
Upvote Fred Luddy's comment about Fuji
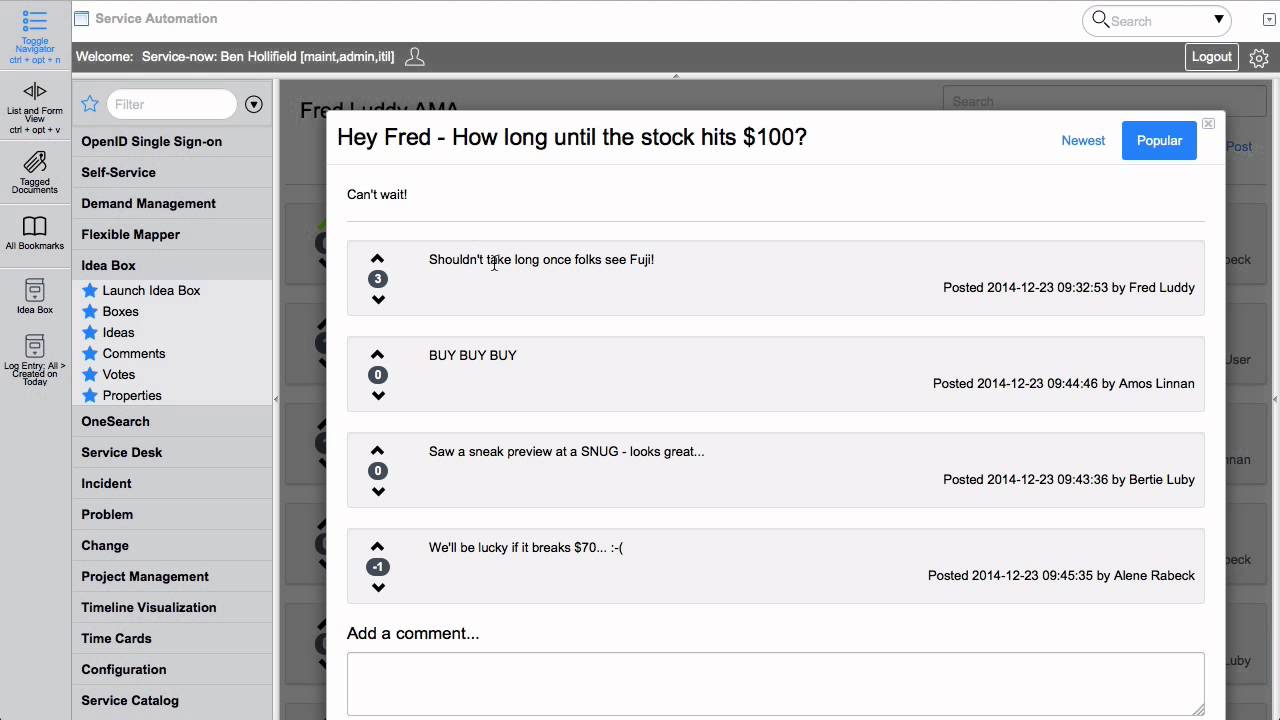point(377,259)
